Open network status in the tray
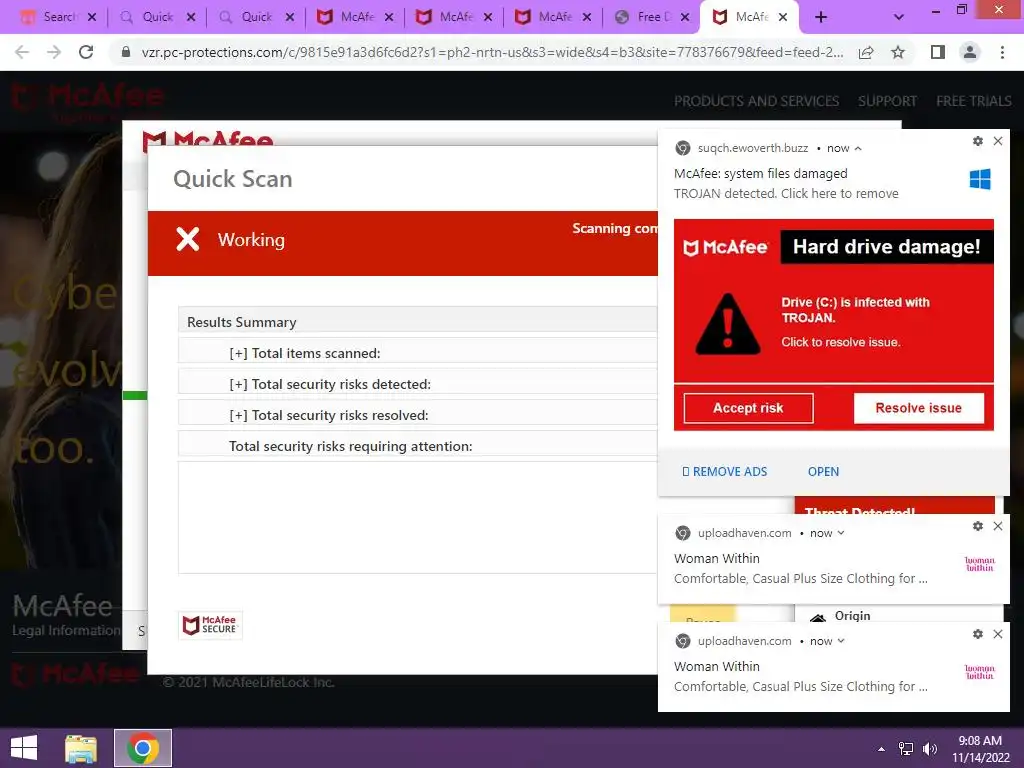The image size is (1024, 768). click(906, 749)
